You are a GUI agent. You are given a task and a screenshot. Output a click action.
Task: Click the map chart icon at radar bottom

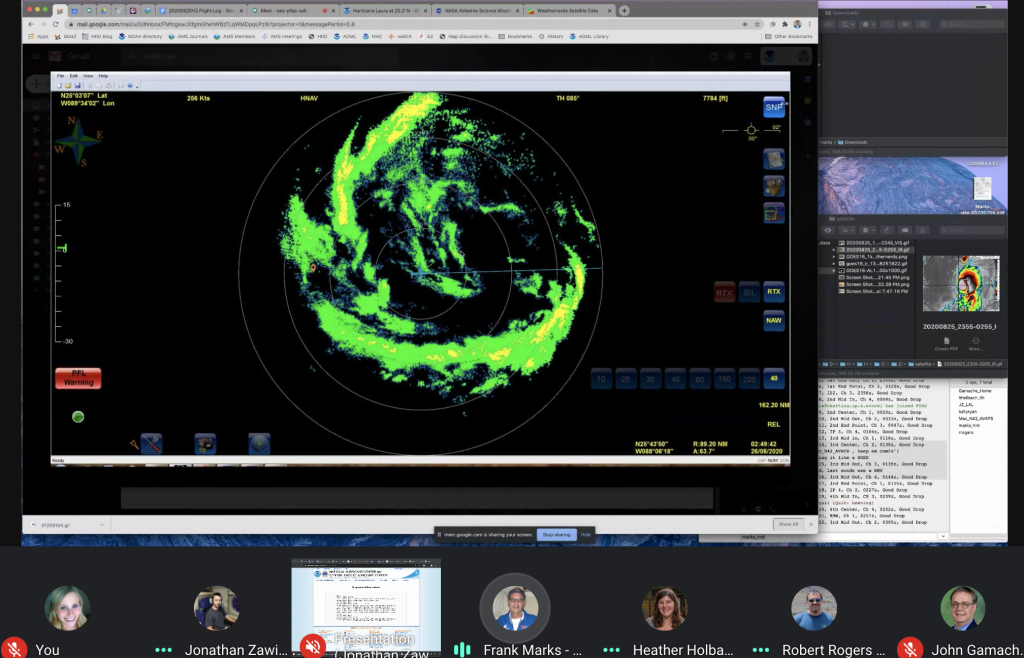205,444
